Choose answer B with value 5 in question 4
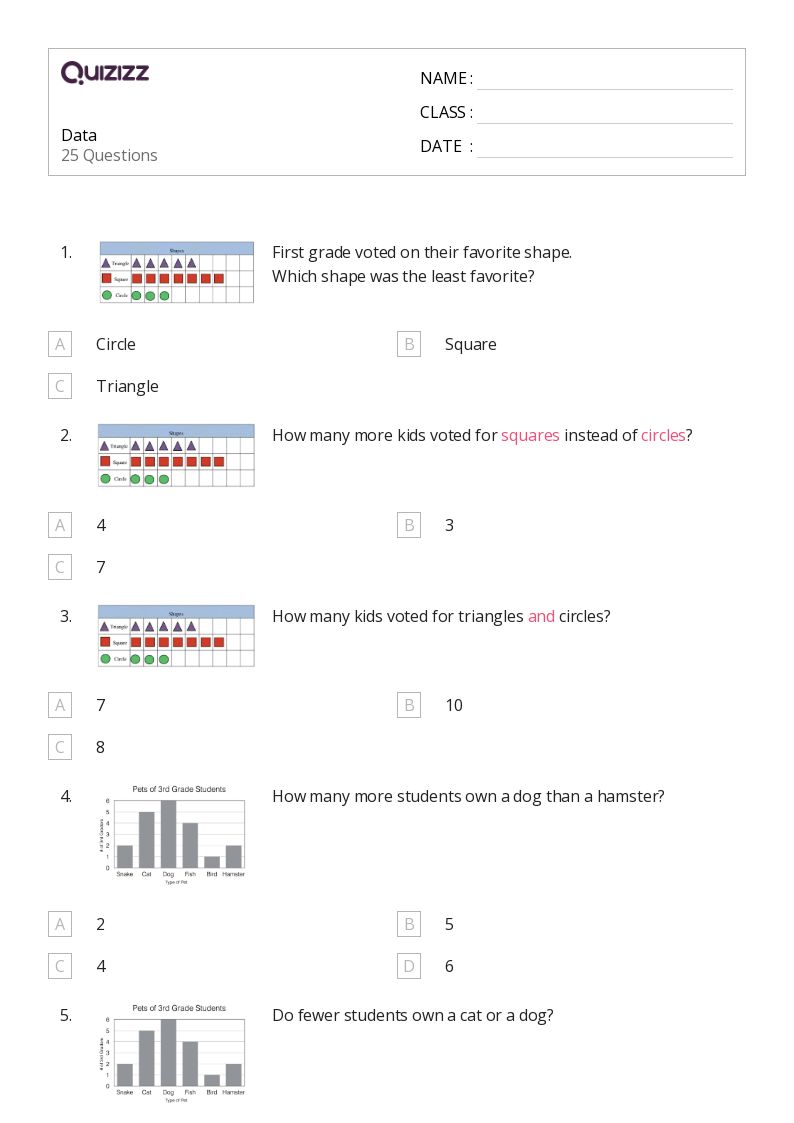Image resolution: width=794 pixels, height=1123 pixels. coord(409,925)
